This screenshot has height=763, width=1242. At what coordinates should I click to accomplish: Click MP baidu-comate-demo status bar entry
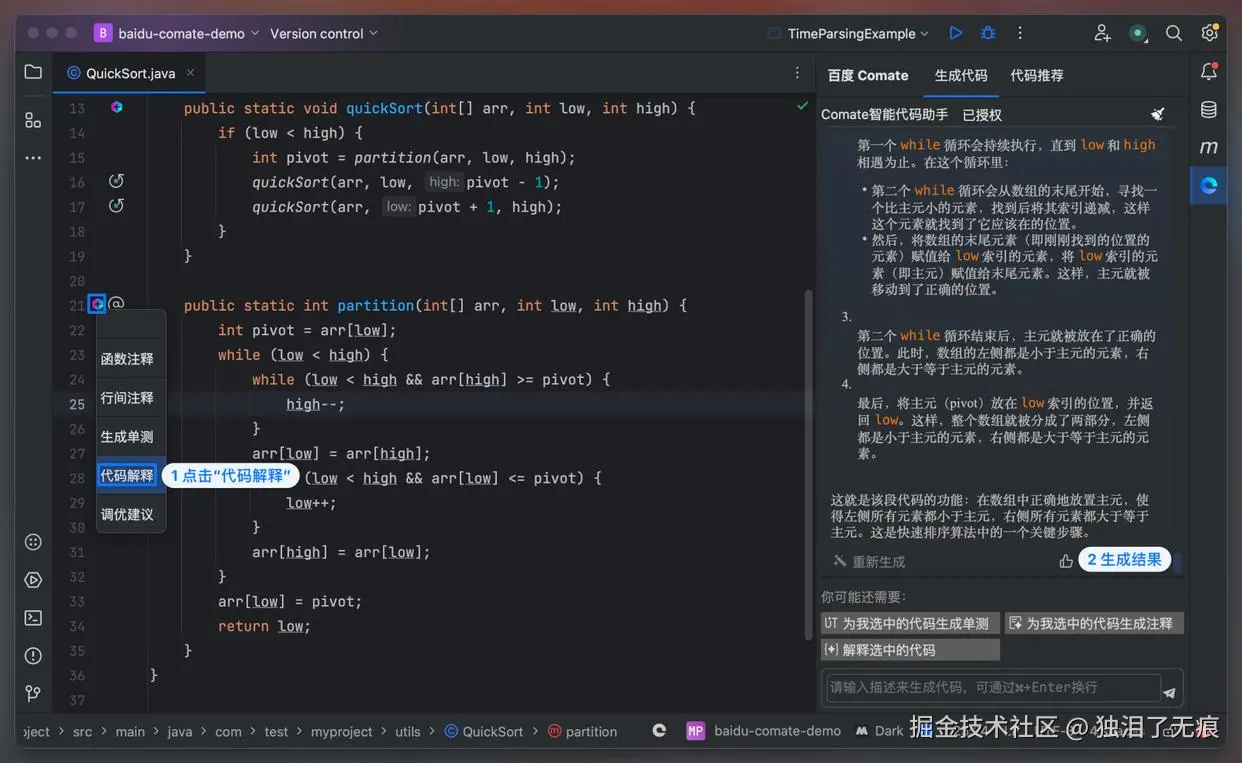pos(763,731)
